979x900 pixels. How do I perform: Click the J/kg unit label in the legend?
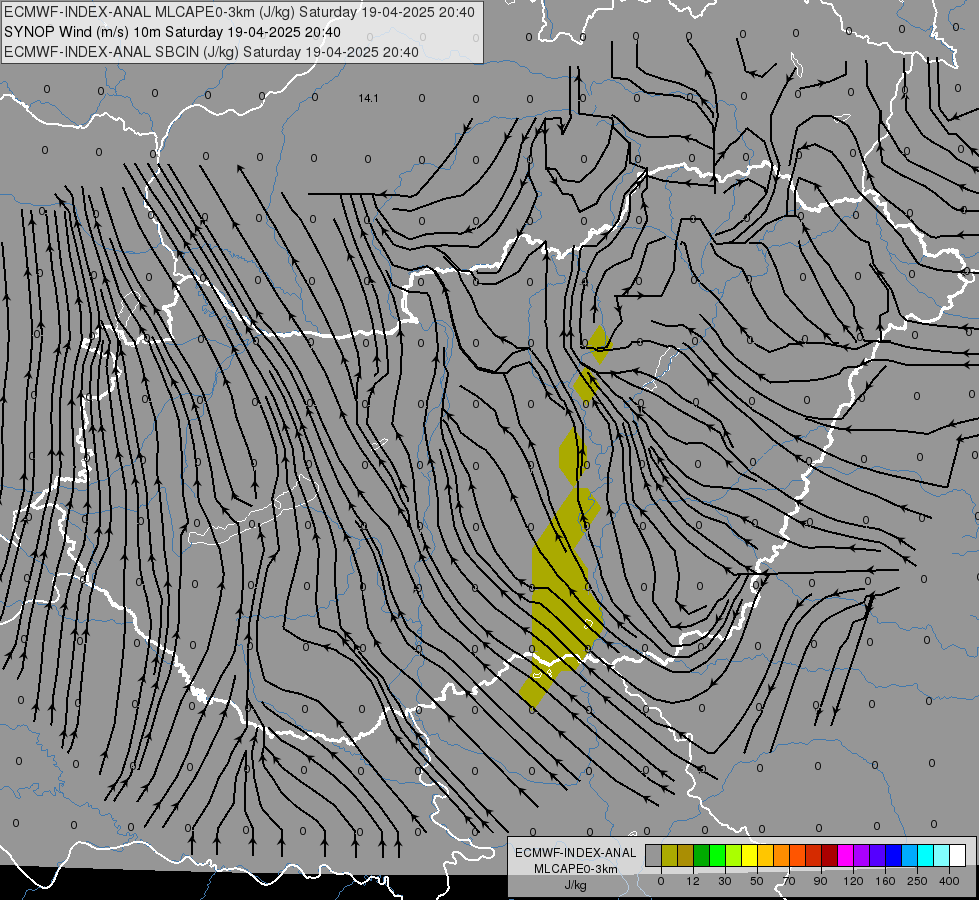click(x=576, y=885)
